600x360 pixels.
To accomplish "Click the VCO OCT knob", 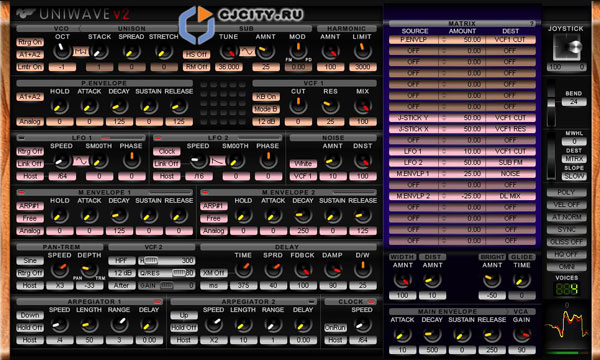I will [x=62, y=51].
